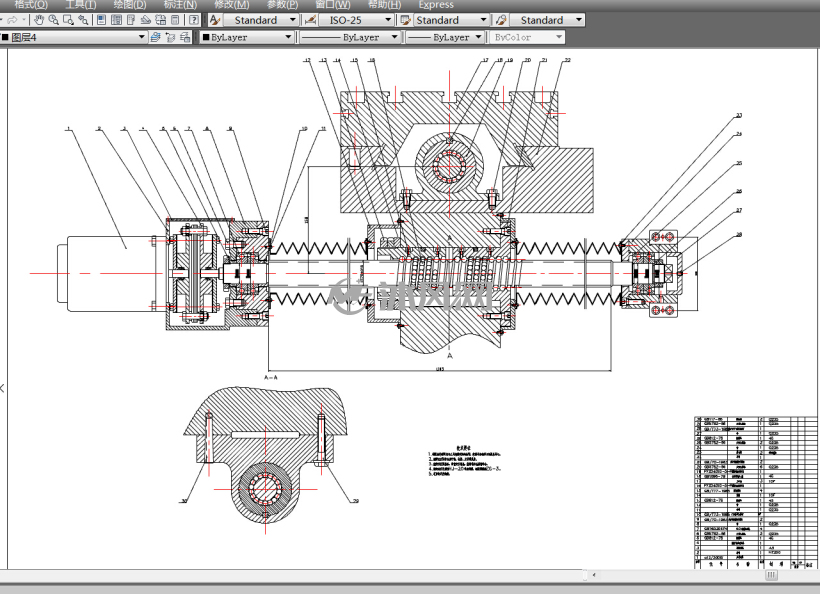Open the ByLayer linetype dropdown
This screenshot has height=594, width=820.
(x=350, y=37)
